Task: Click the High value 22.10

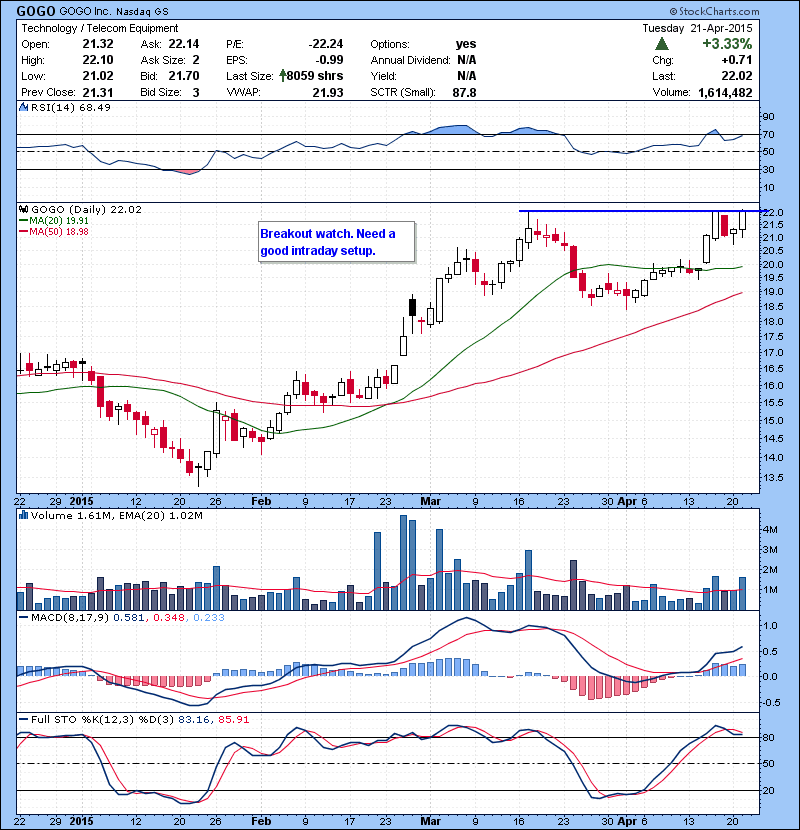Action: tap(98, 60)
